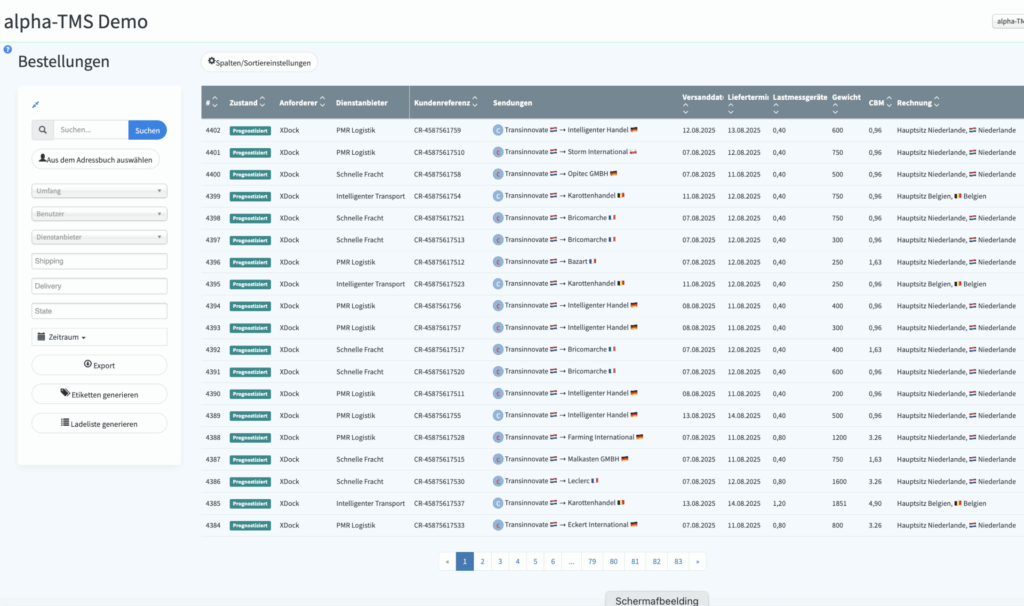
Task: Open Spalten/Sortiereinstellungen settings
Action: (259, 62)
